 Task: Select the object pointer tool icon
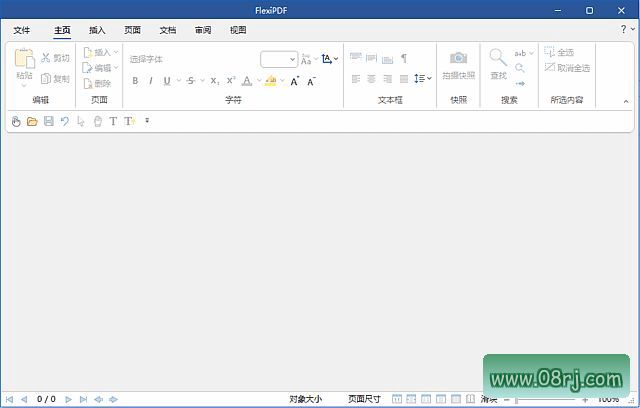(81, 121)
